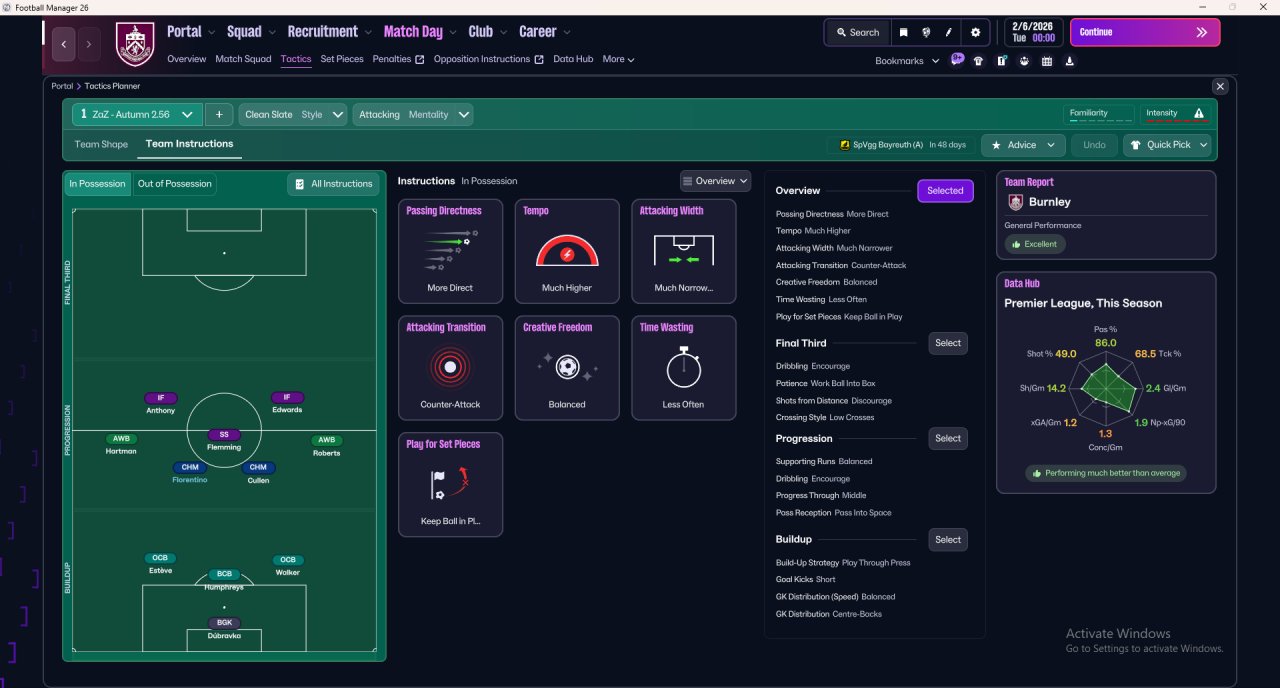
Task: Open the tactic selector ZaZ - Autumn 2.56
Action: tap(137, 114)
